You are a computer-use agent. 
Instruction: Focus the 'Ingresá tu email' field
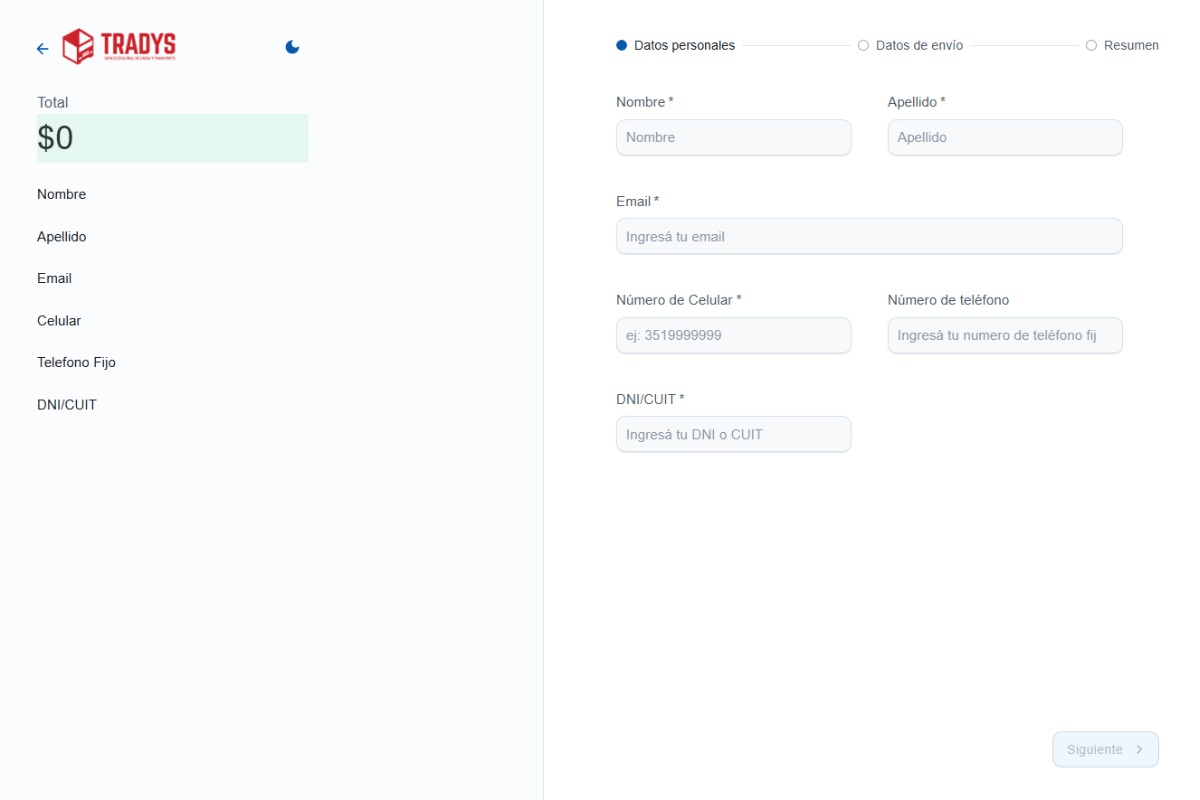(x=869, y=237)
